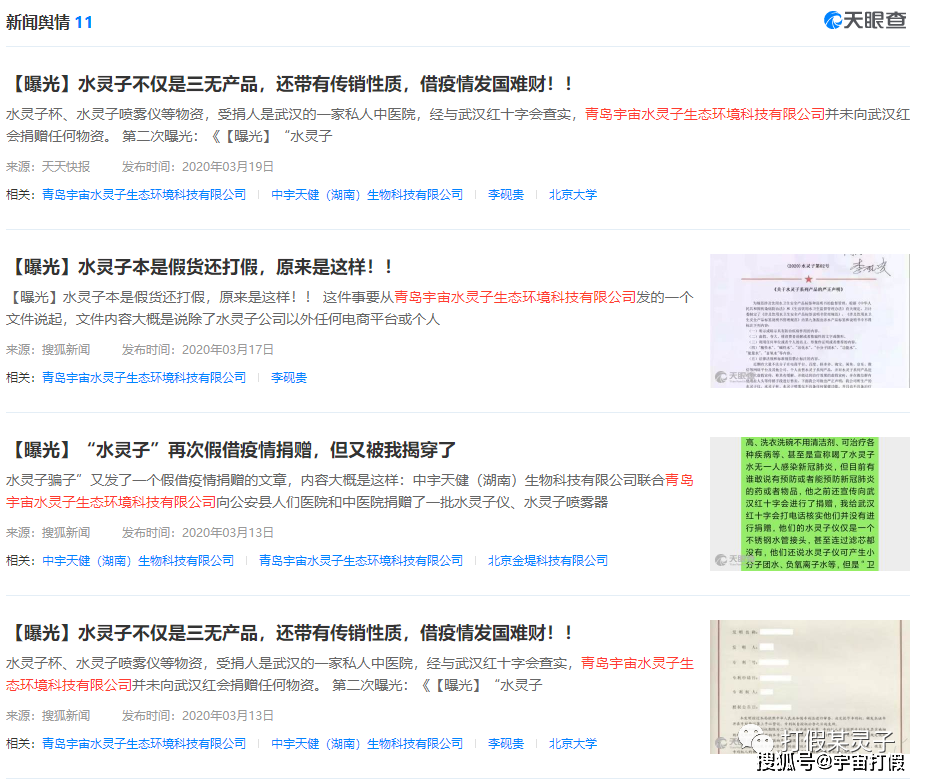This screenshot has height=782, width=925.
Task: Open related 李砚贵 link in first article
Action: [506, 195]
